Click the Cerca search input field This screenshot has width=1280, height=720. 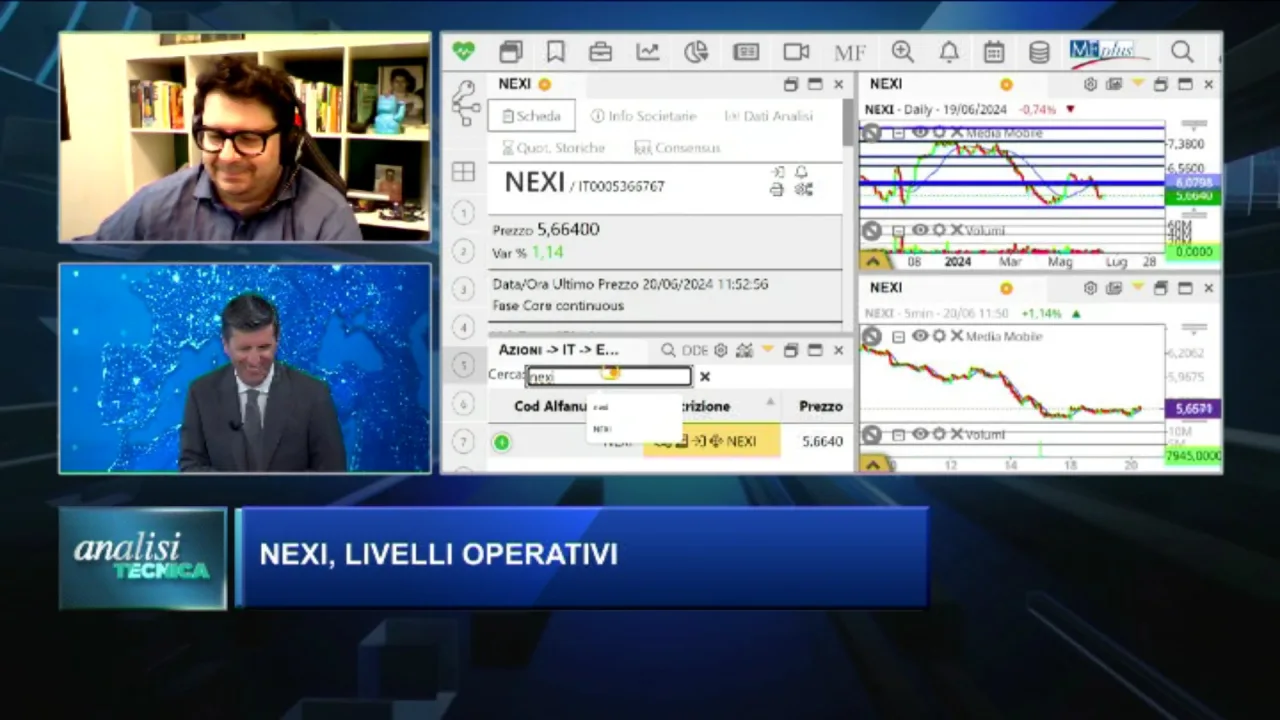tap(609, 377)
